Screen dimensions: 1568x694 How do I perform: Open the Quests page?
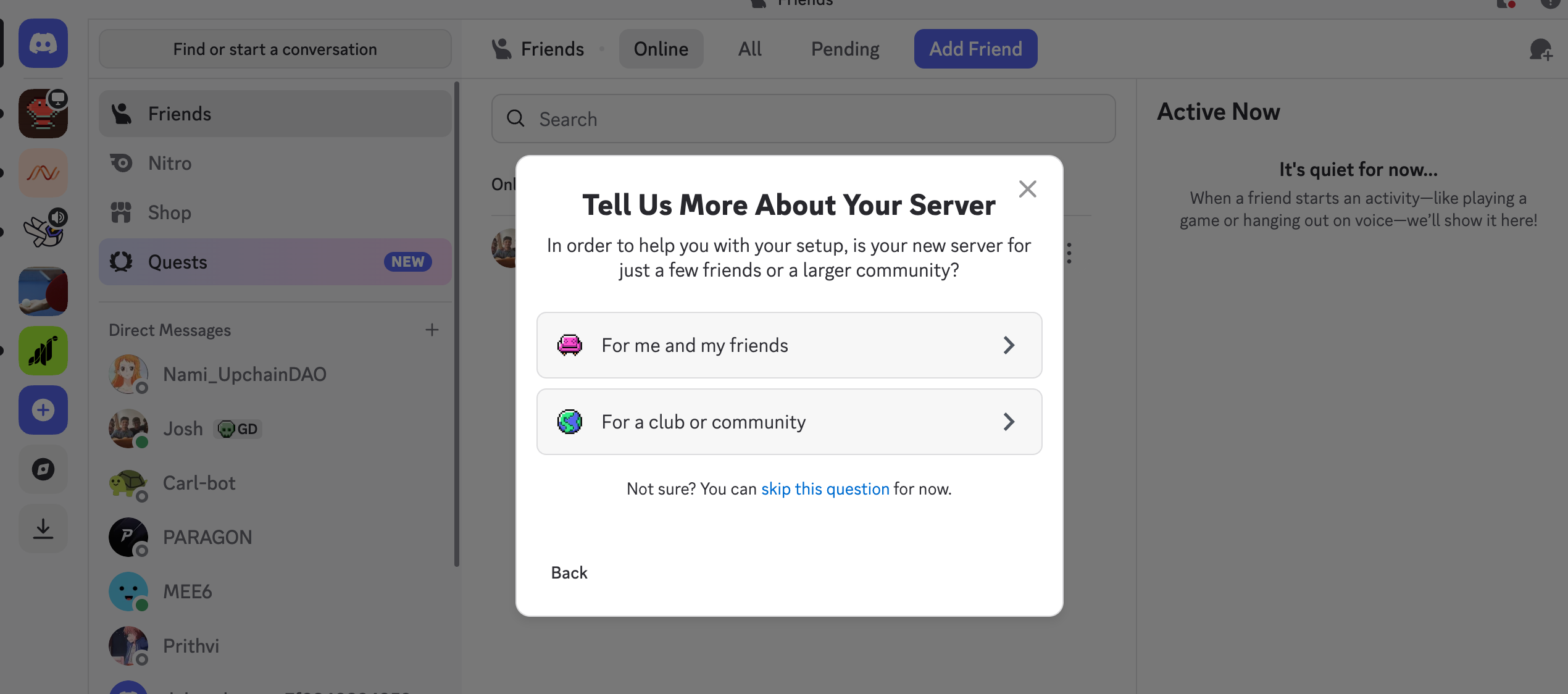point(177,262)
